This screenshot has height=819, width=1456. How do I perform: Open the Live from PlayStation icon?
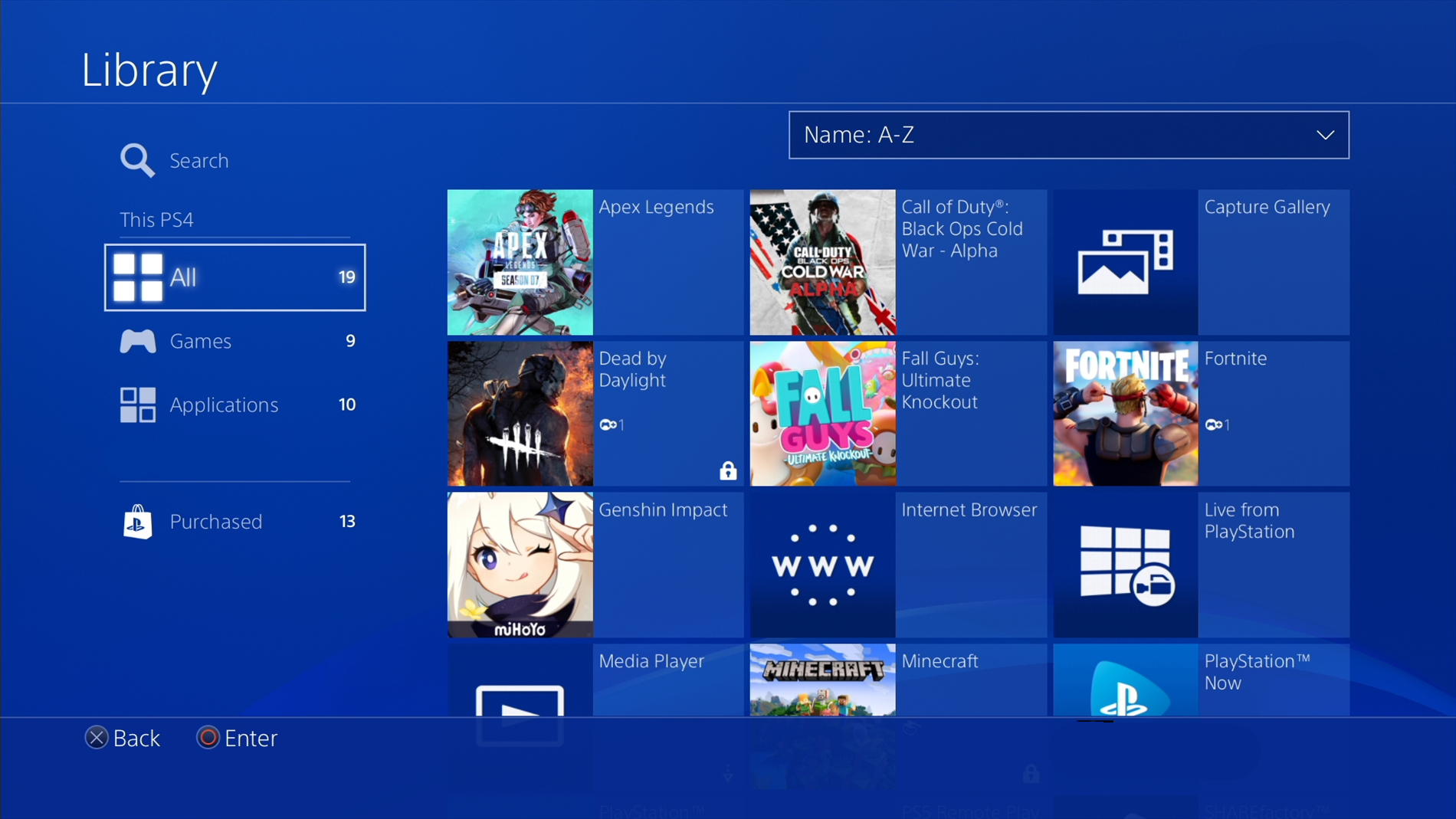point(1125,565)
